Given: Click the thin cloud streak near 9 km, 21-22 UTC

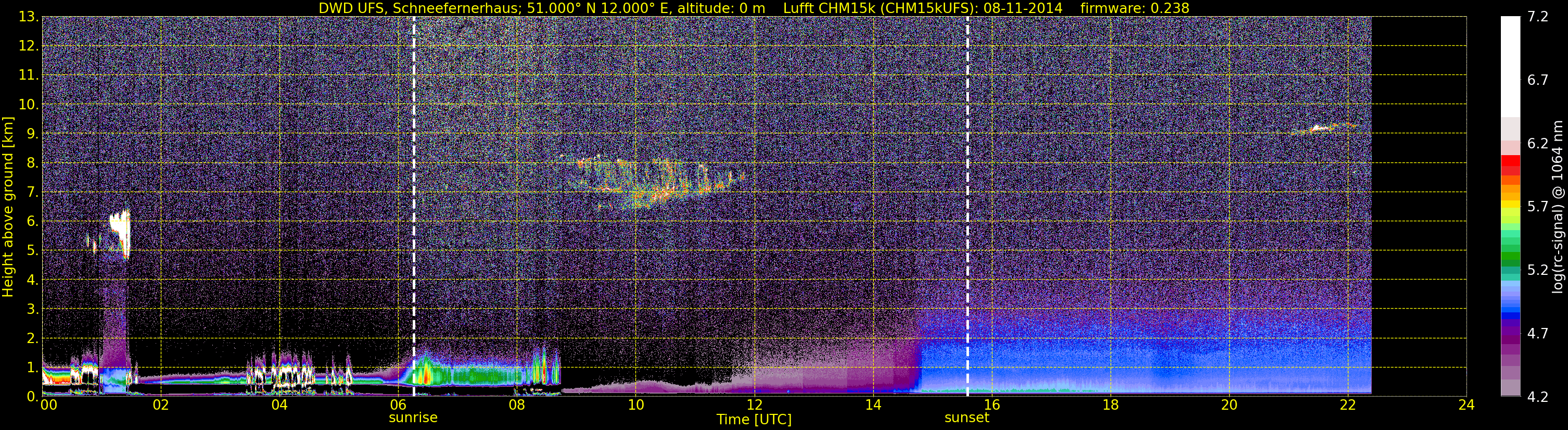Looking at the screenshot, I should (1324, 129).
